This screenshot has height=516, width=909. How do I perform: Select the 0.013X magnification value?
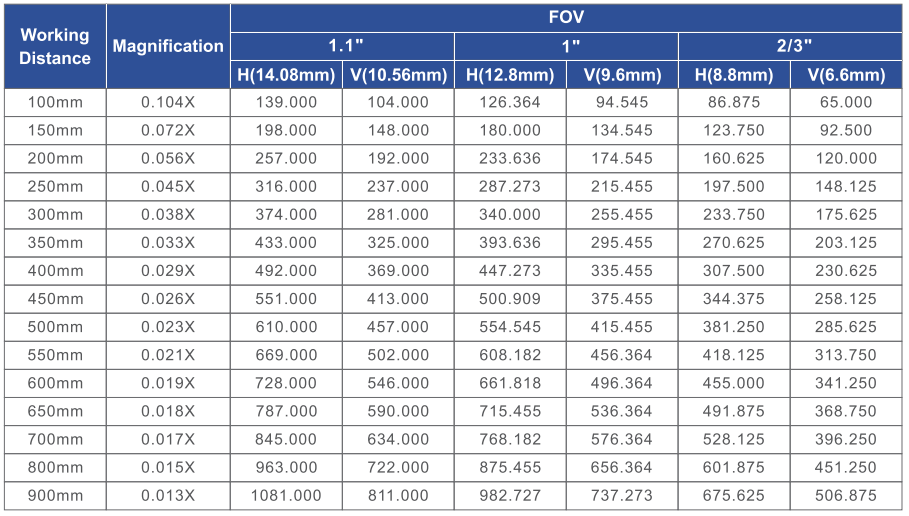[x=168, y=495]
